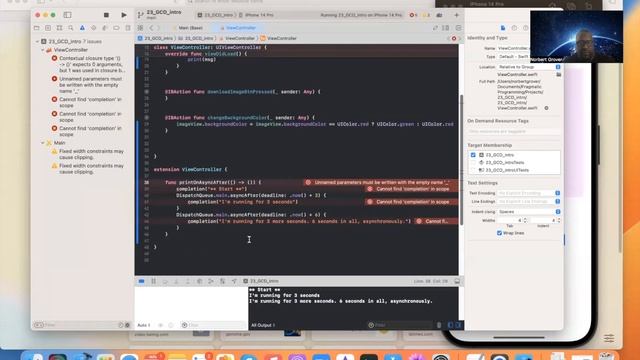The image size is (640, 360).
Task: Toggle 23_GCD_intro target membership checkbox
Action: tap(473, 155)
